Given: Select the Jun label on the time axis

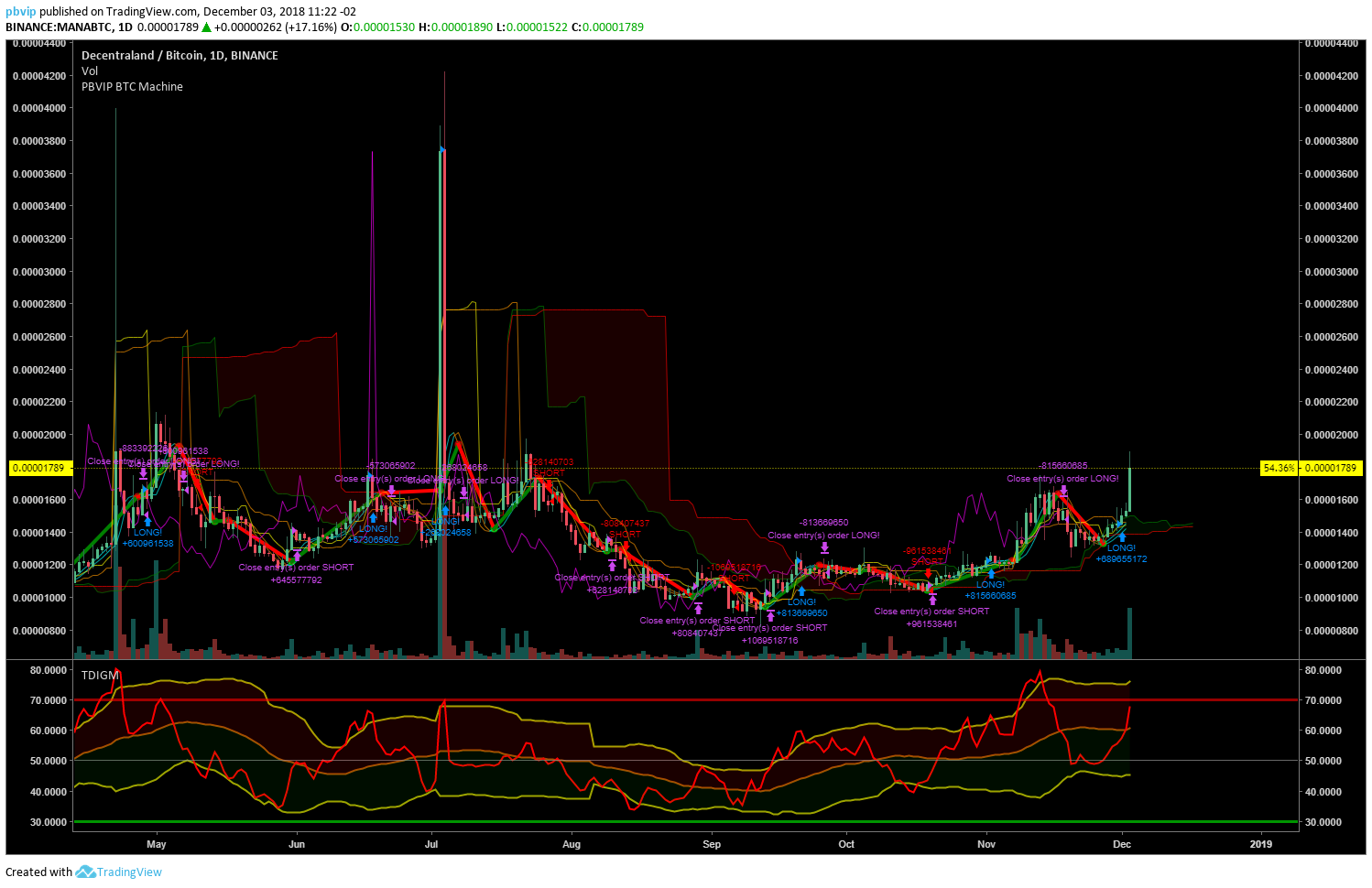Looking at the screenshot, I should click(297, 844).
